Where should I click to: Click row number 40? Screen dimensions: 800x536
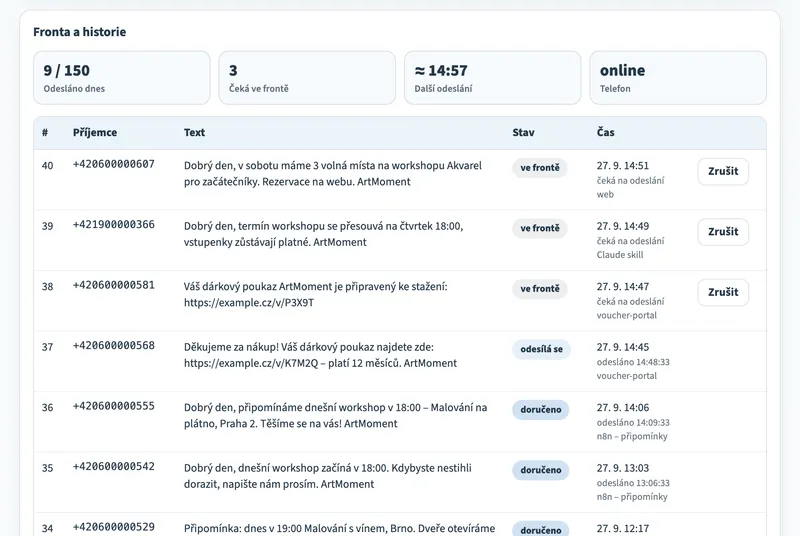click(x=47, y=166)
